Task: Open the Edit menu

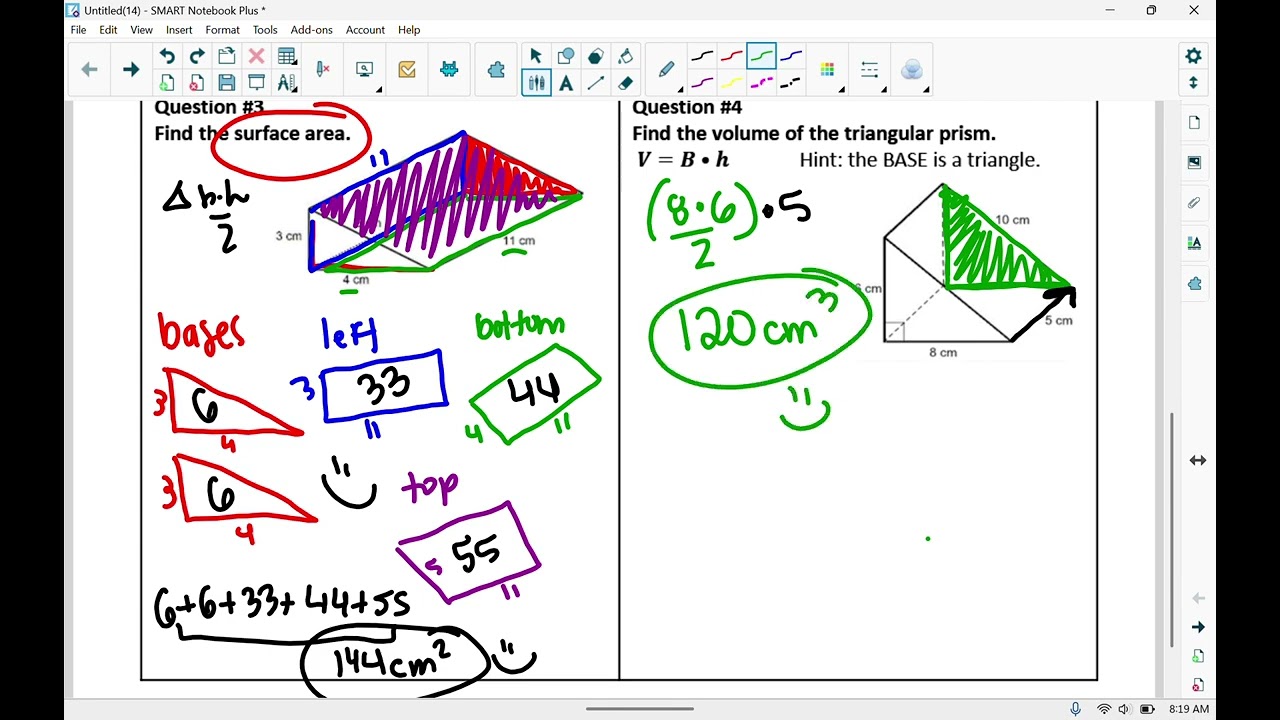Action: (108, 30)
